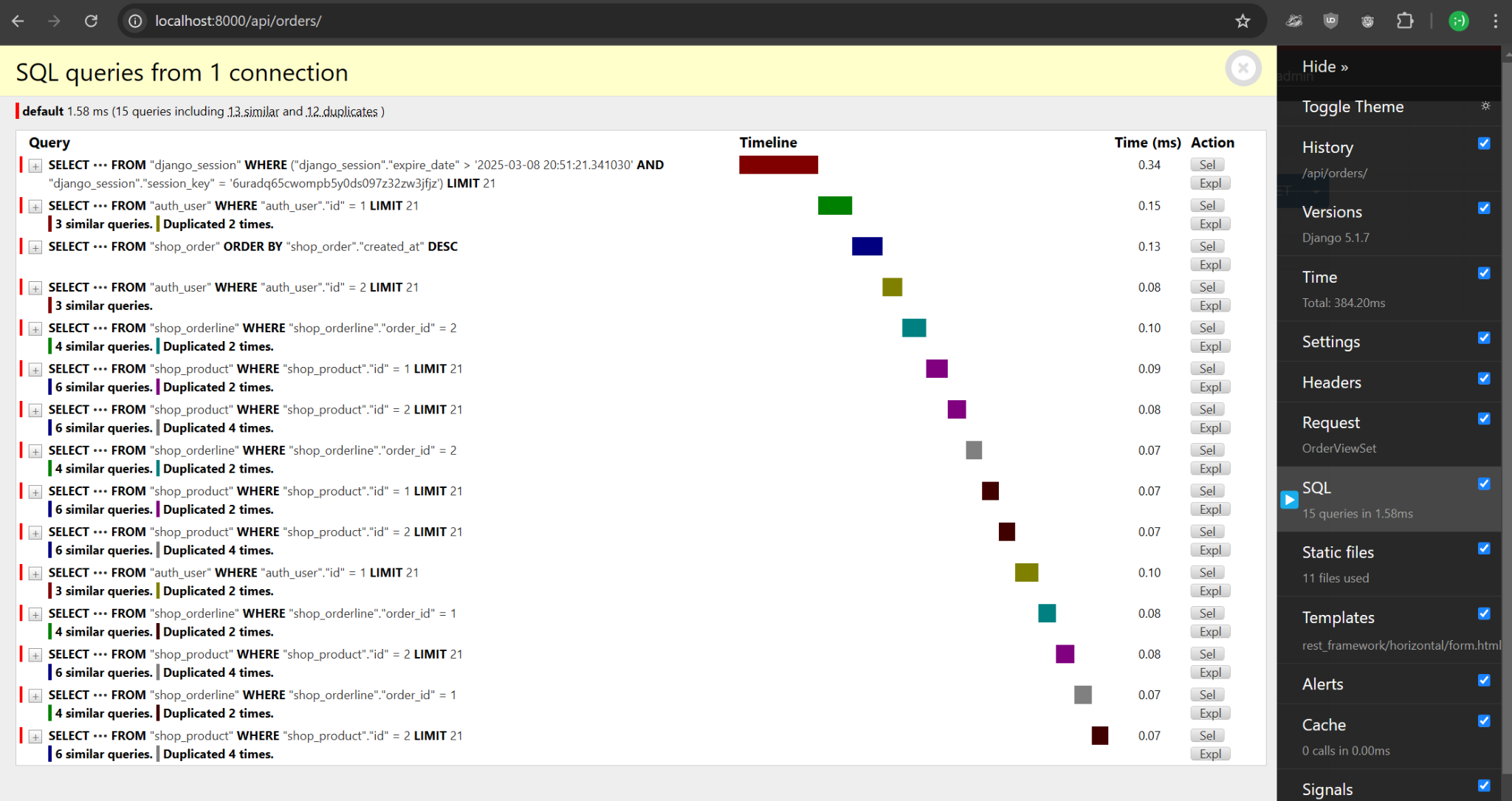Click the theme toggle sun icon
This screenshot has height=801, width=1512.
1485,106
